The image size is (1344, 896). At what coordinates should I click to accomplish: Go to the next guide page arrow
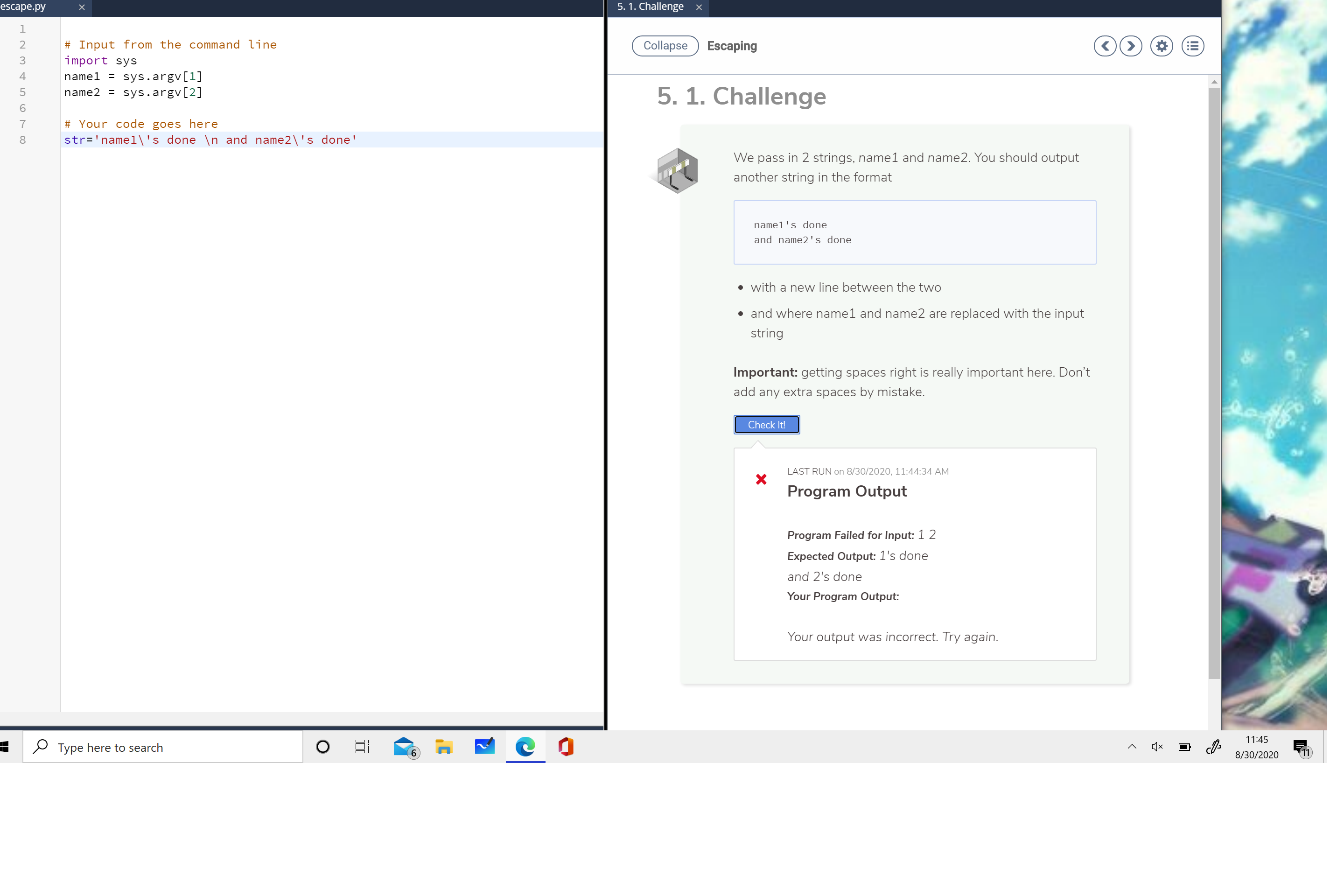pyautogui.click(x=1130, y=46)
